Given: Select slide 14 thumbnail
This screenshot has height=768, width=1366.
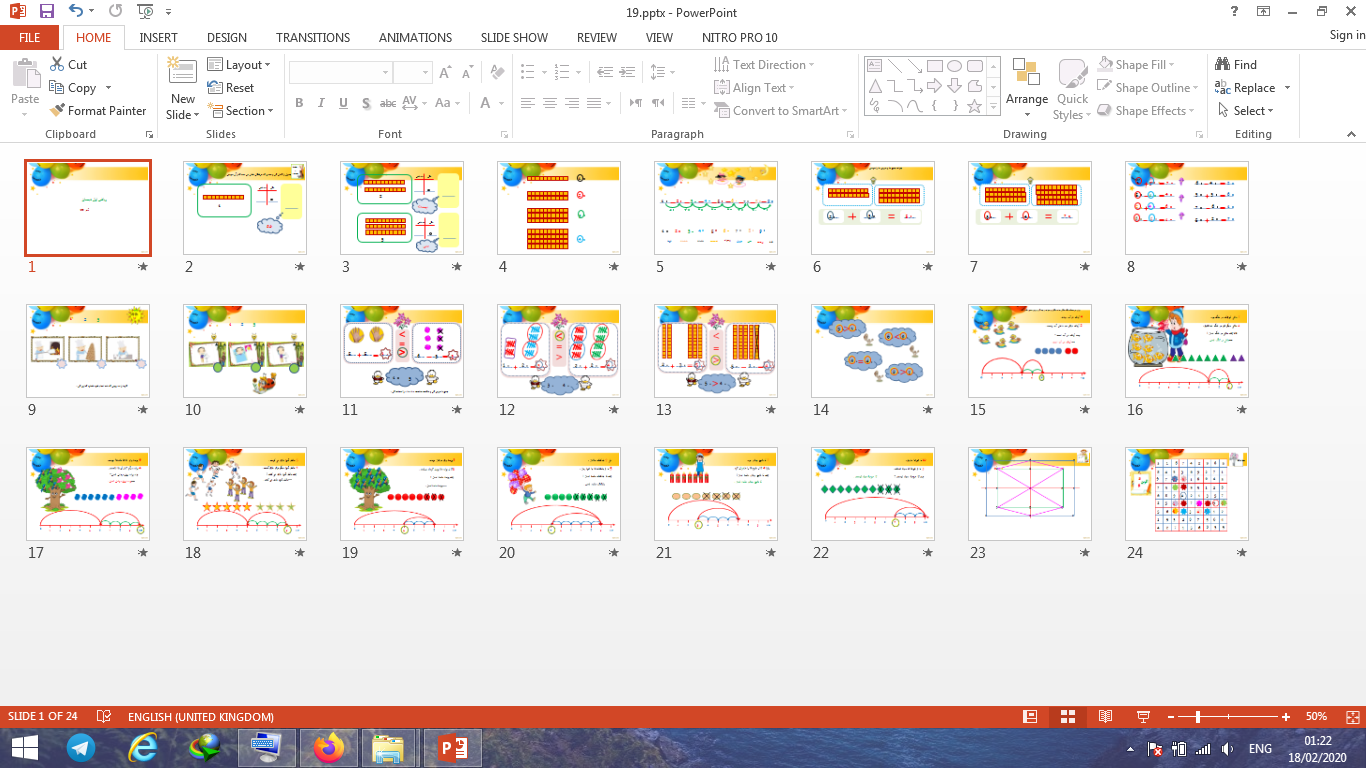Looking at the screenshot, I should point(872,351).
